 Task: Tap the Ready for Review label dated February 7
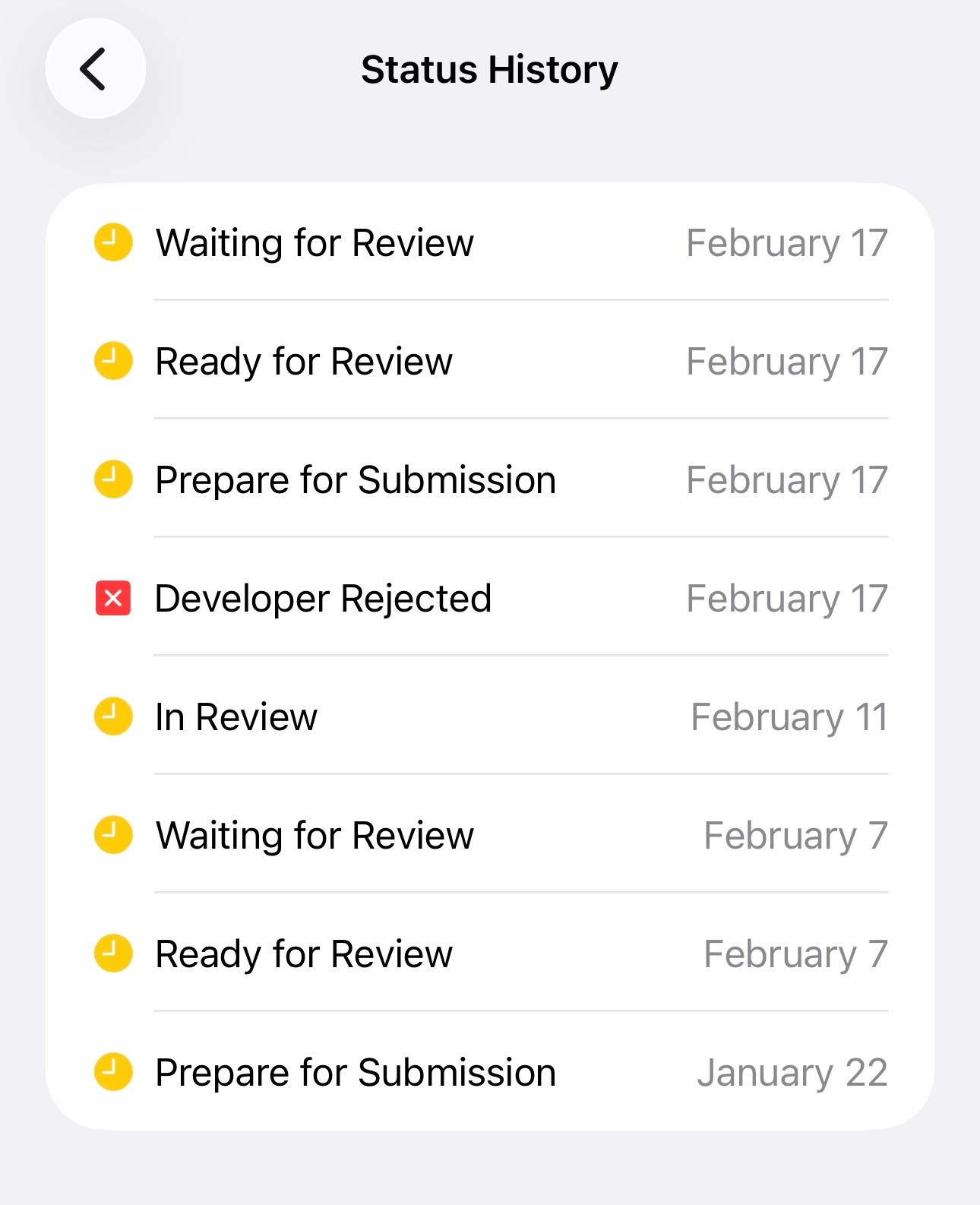[x=304, y=954]
